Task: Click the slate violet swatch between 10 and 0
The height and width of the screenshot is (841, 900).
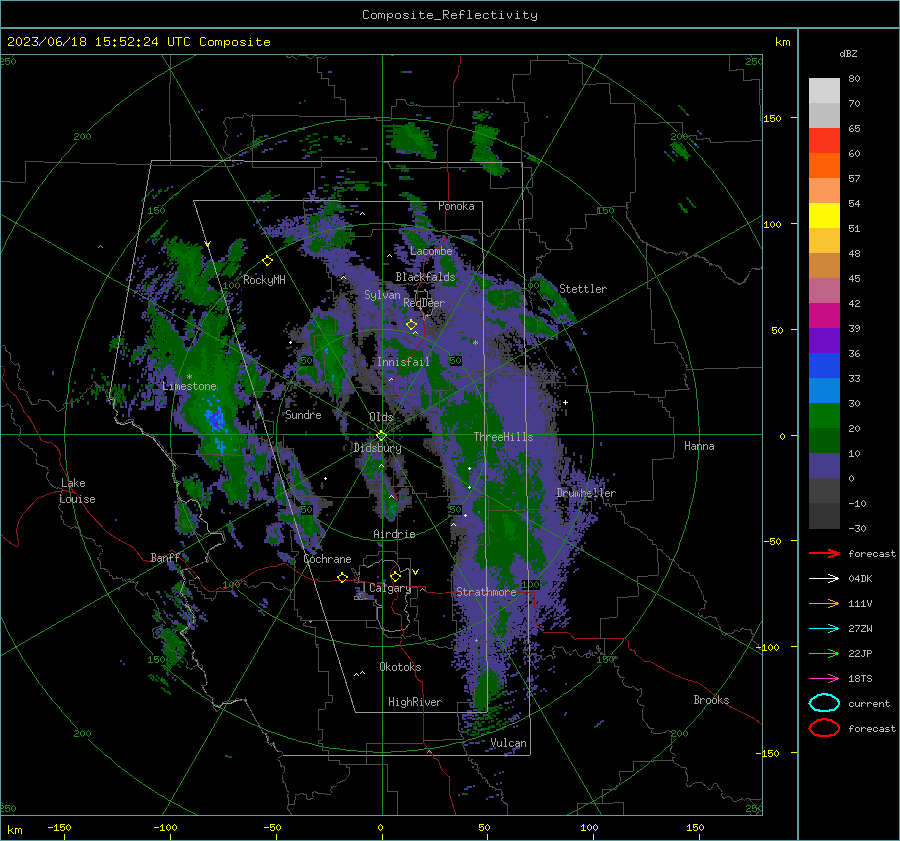Action: [824, 466]
